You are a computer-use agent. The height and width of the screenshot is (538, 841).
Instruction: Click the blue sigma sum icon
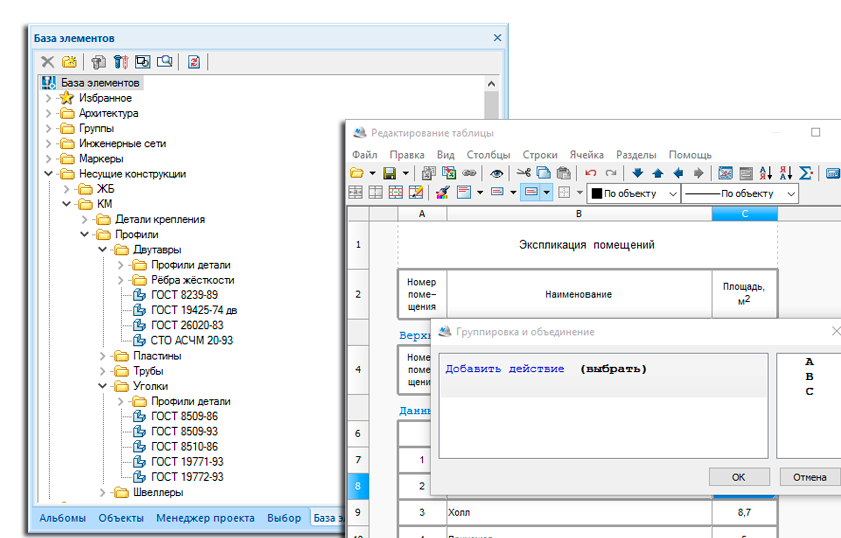click(806, 173)
